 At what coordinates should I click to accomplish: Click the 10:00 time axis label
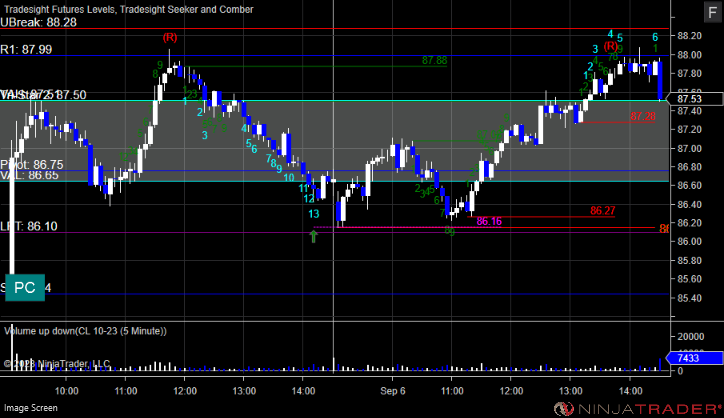pyautogui.click(x=66, y=391)
